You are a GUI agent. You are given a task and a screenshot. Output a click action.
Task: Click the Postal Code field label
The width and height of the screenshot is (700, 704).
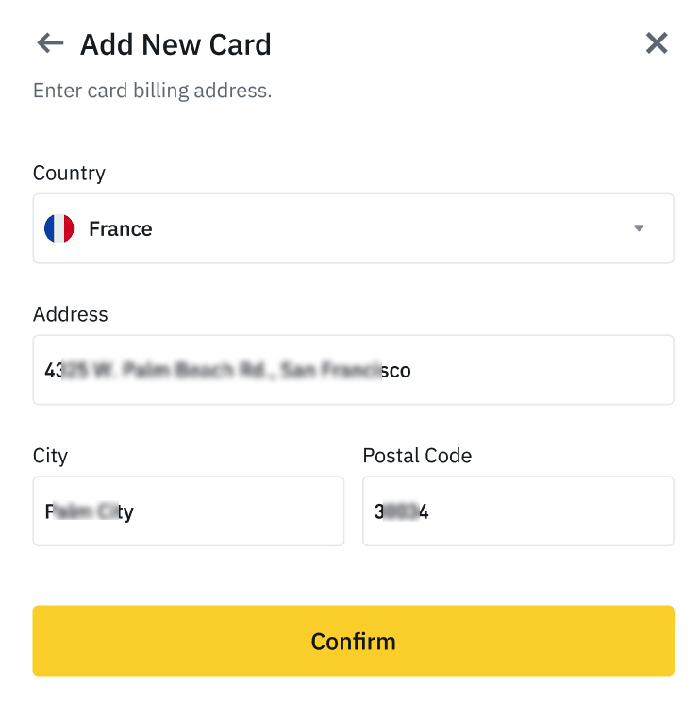point(417,455)
